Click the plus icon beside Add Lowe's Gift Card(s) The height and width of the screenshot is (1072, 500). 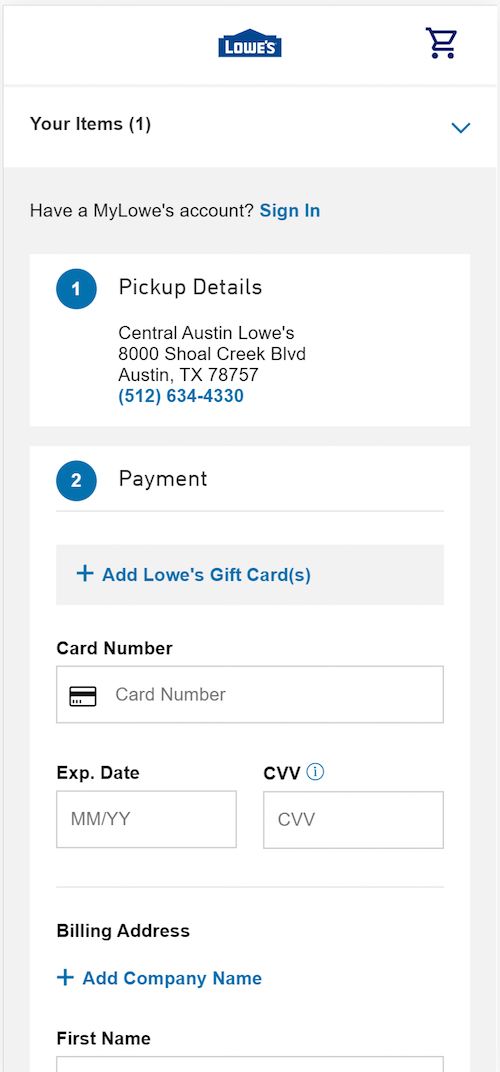(x=84, y=573)
